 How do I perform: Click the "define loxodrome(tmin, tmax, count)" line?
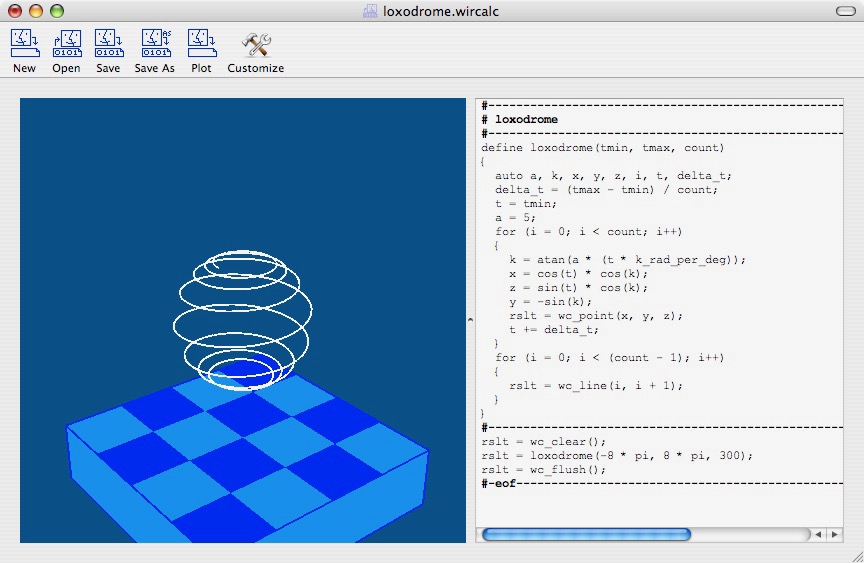pos(603,148)
